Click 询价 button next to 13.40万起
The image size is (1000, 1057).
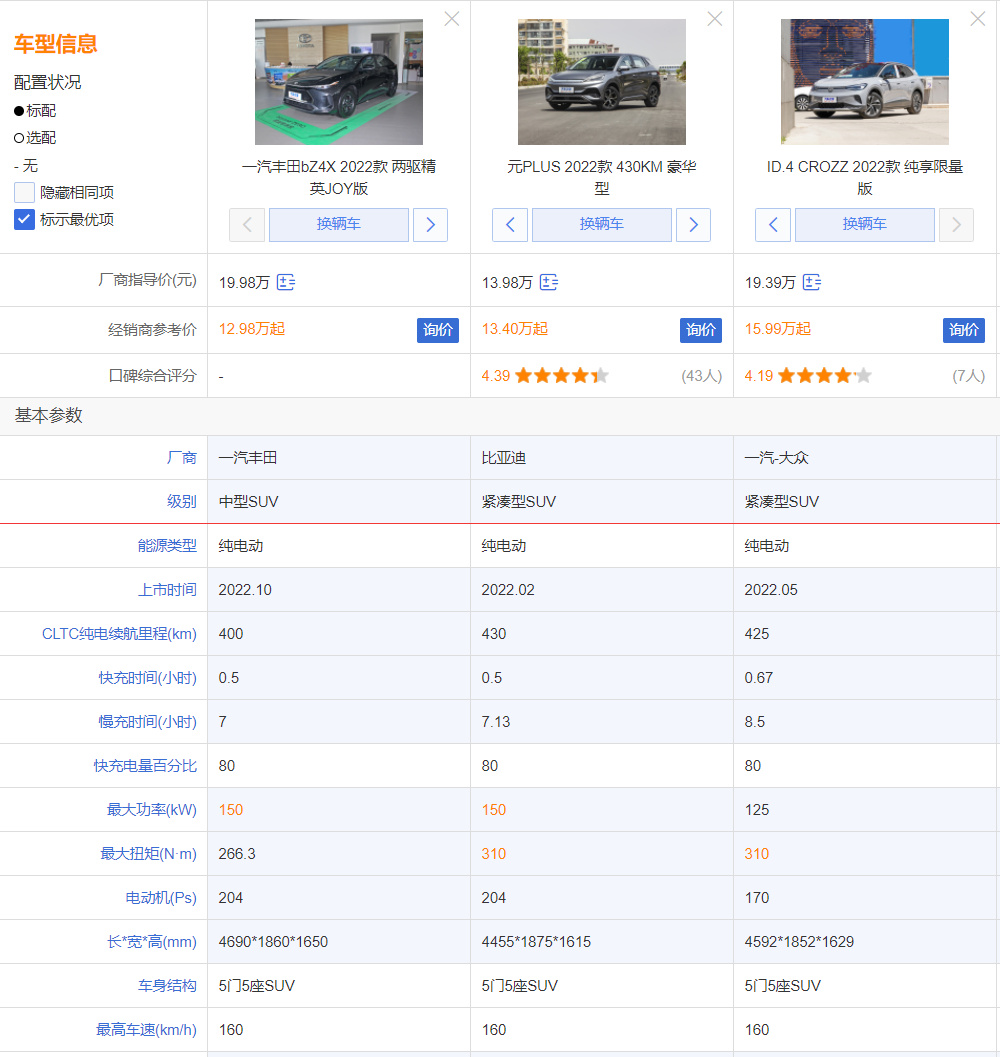point(701,330)
